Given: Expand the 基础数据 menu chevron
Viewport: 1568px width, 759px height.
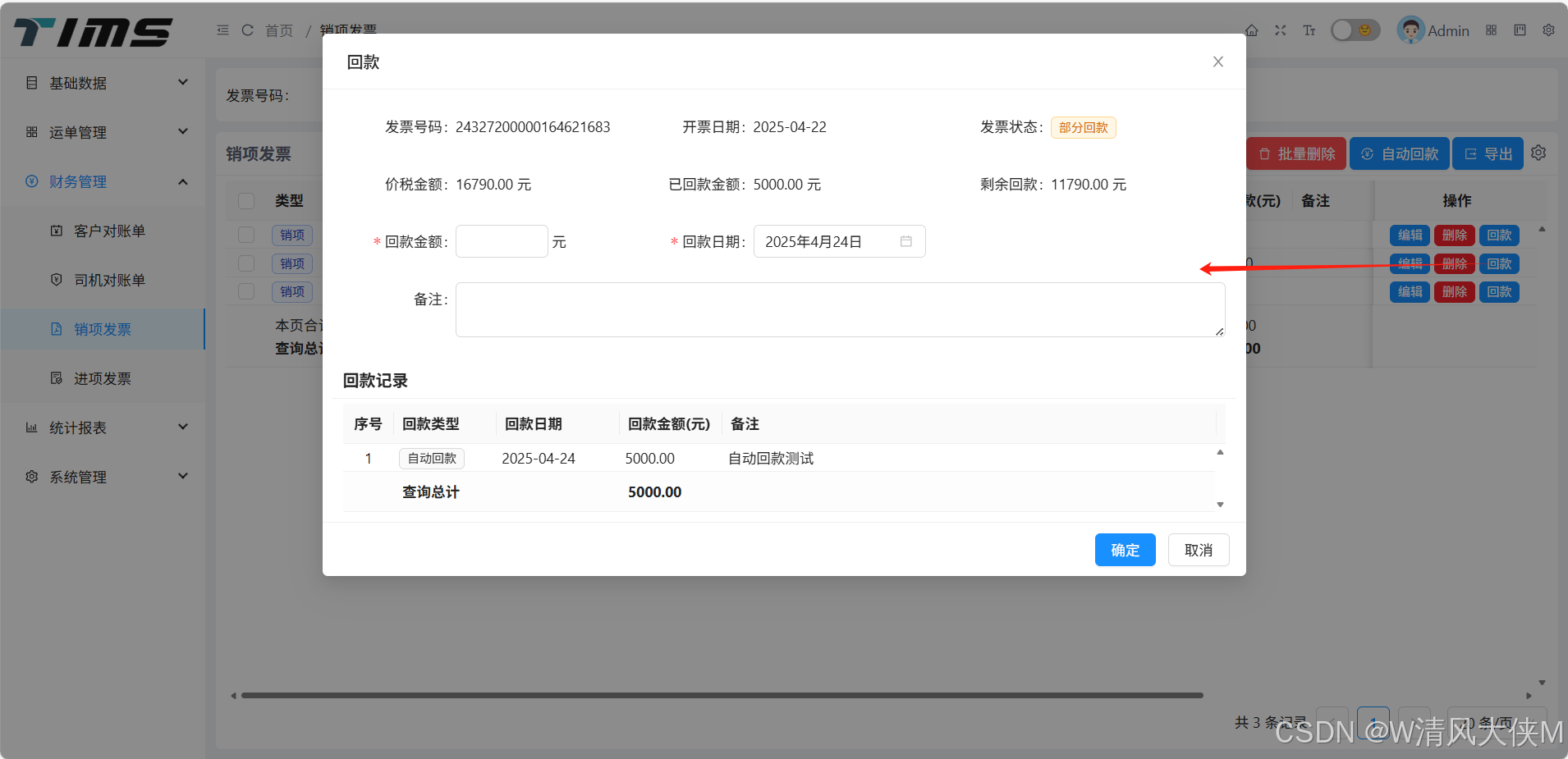Looking at the screenshot, I should tap(183, 82).
